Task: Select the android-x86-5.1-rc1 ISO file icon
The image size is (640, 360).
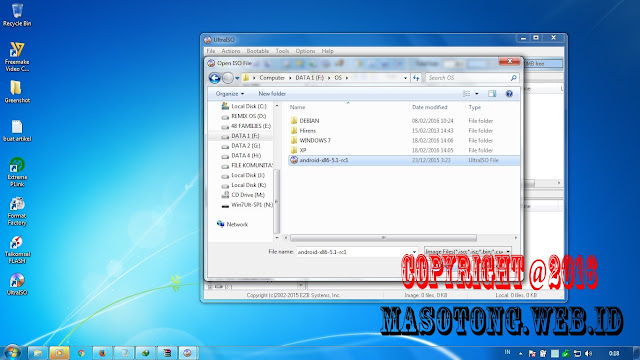Action: (x=294, y=160)
